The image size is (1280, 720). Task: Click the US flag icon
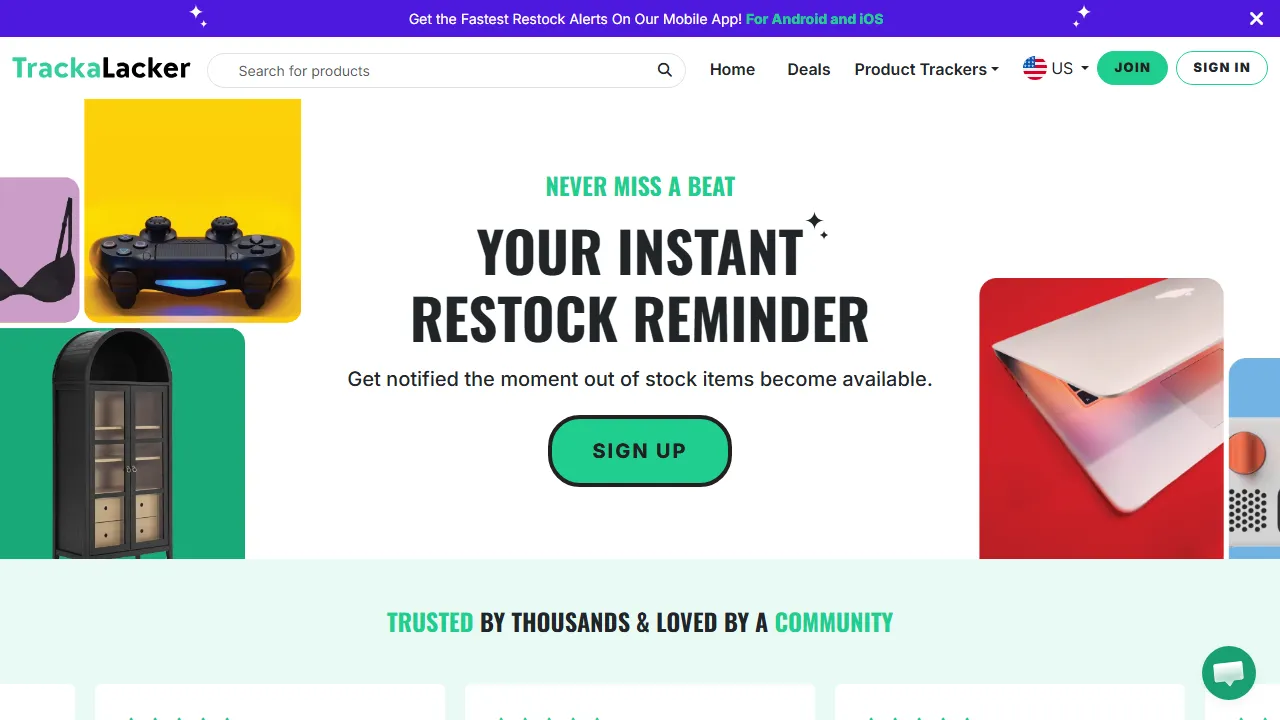1035,68
